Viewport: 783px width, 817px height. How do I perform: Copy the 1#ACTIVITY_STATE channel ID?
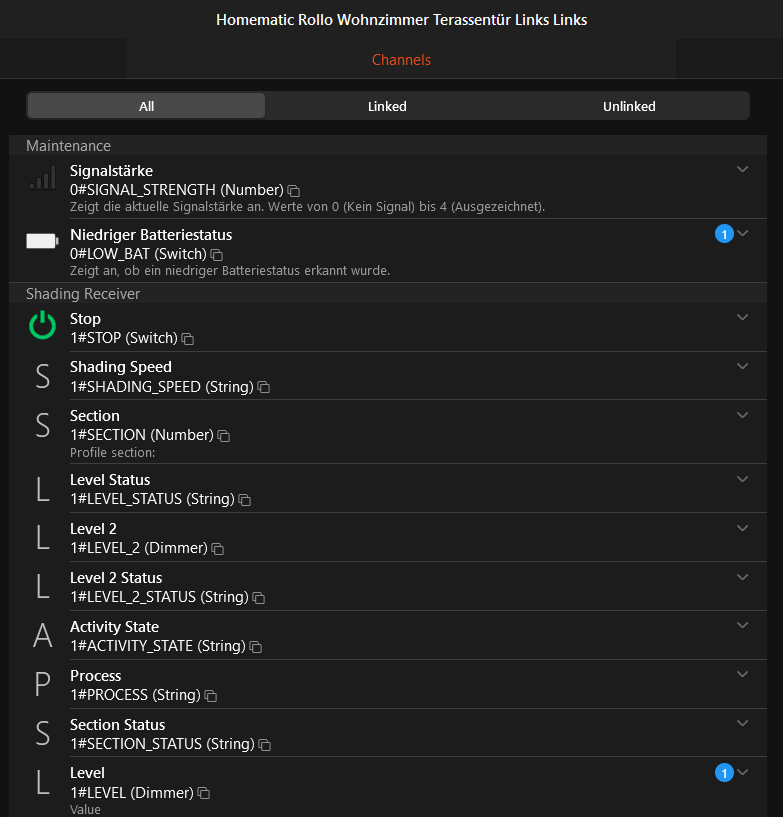click(x=256, y=647)
